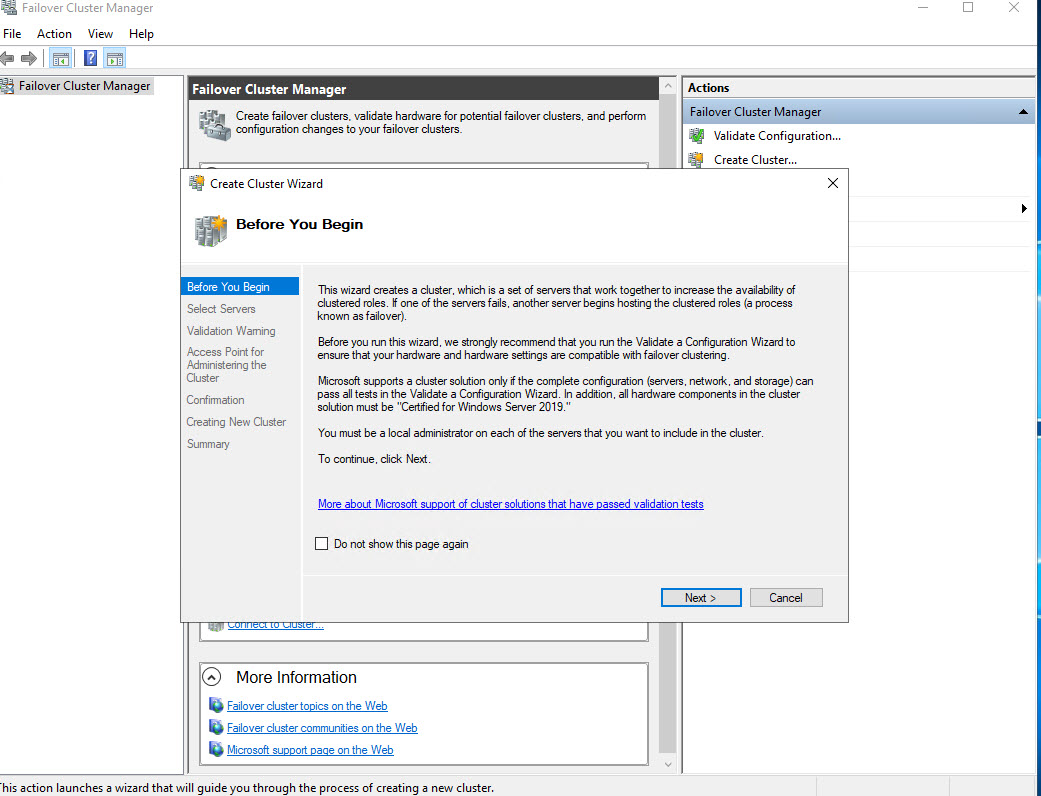The image size is (1041, 796).
Task: Toggle the Show/Hide Console Tree toolbar icon
Action: pyautogui.click(x=61, y=58)
